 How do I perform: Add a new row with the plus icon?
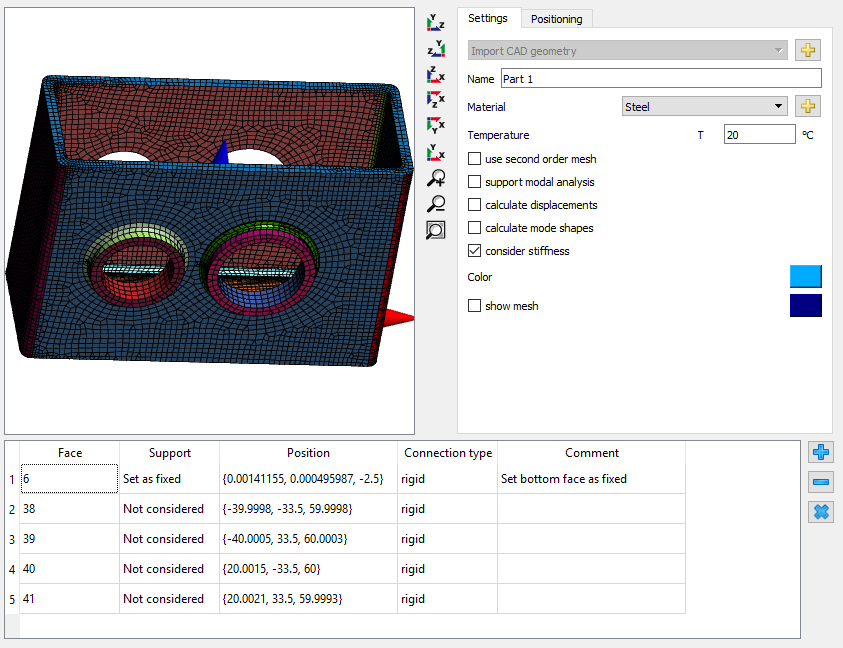coord(821,453)
